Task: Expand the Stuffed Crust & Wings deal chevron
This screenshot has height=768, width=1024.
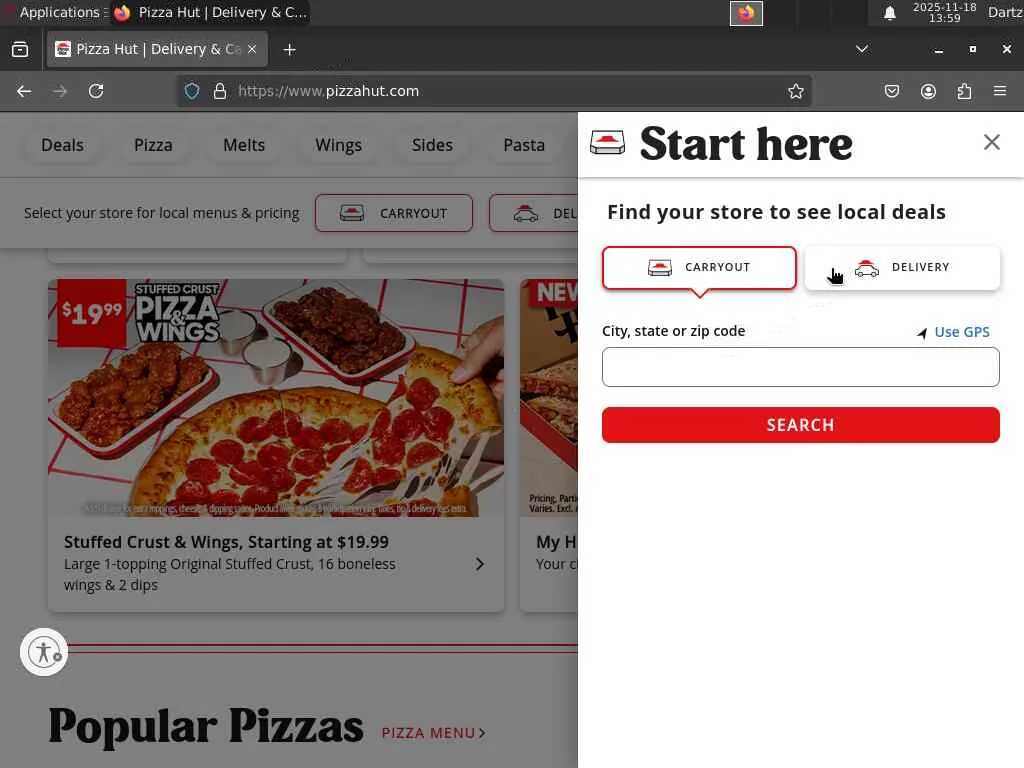Action: tap(480, 564)
